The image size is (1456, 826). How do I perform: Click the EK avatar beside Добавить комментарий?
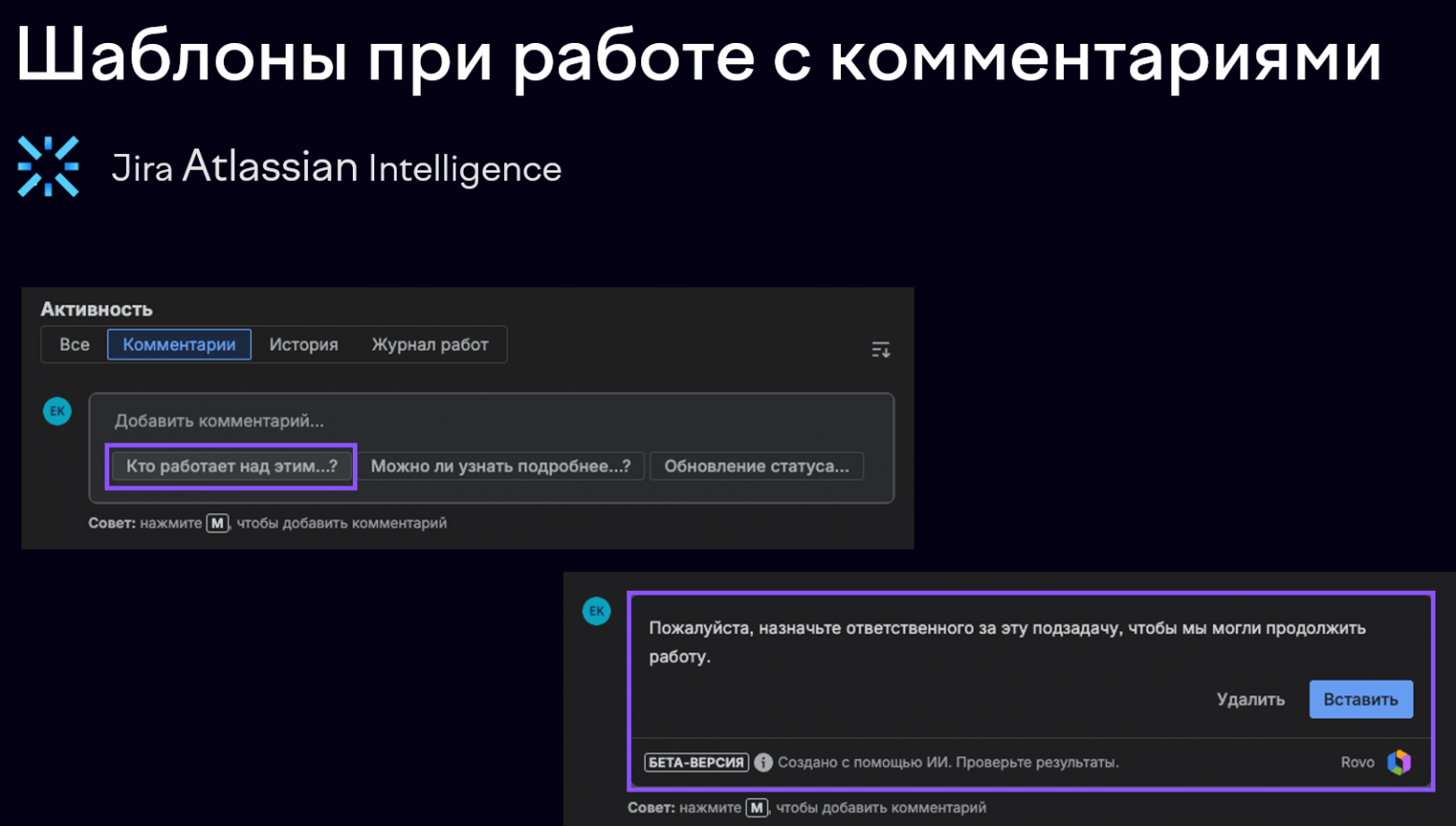[57, 411]
